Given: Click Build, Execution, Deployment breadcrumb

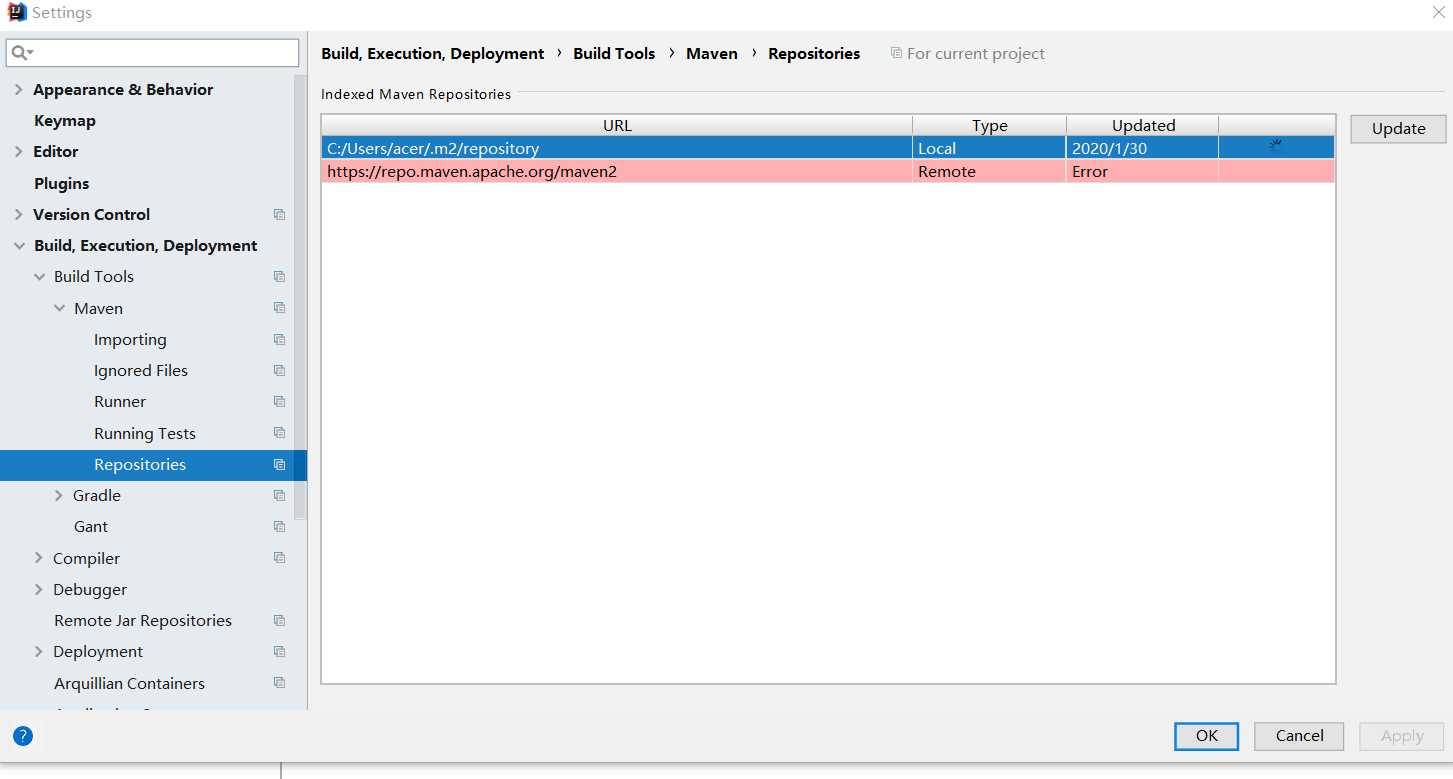Looking at the screenshot, I should click(x=433, y=54).
